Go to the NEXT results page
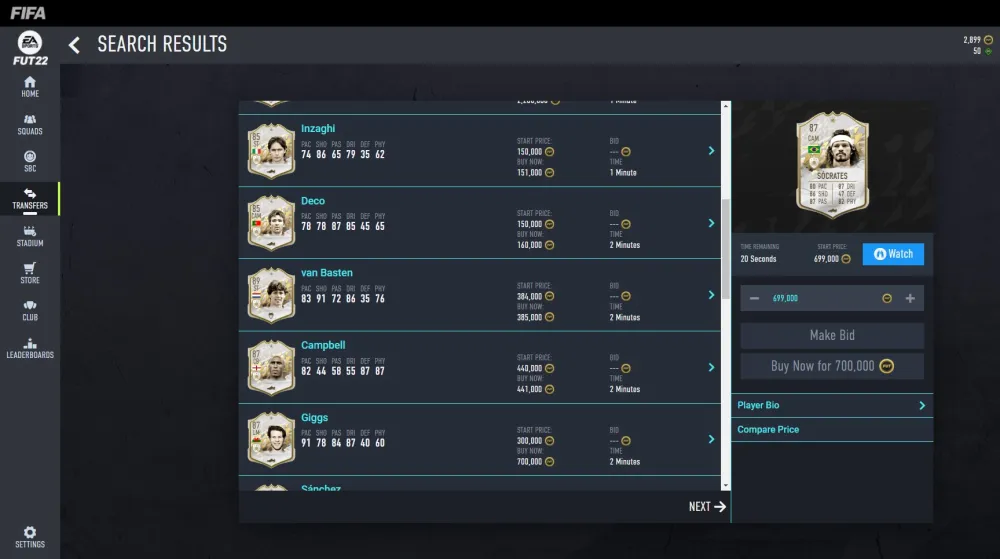 click(x=707, y=507)
